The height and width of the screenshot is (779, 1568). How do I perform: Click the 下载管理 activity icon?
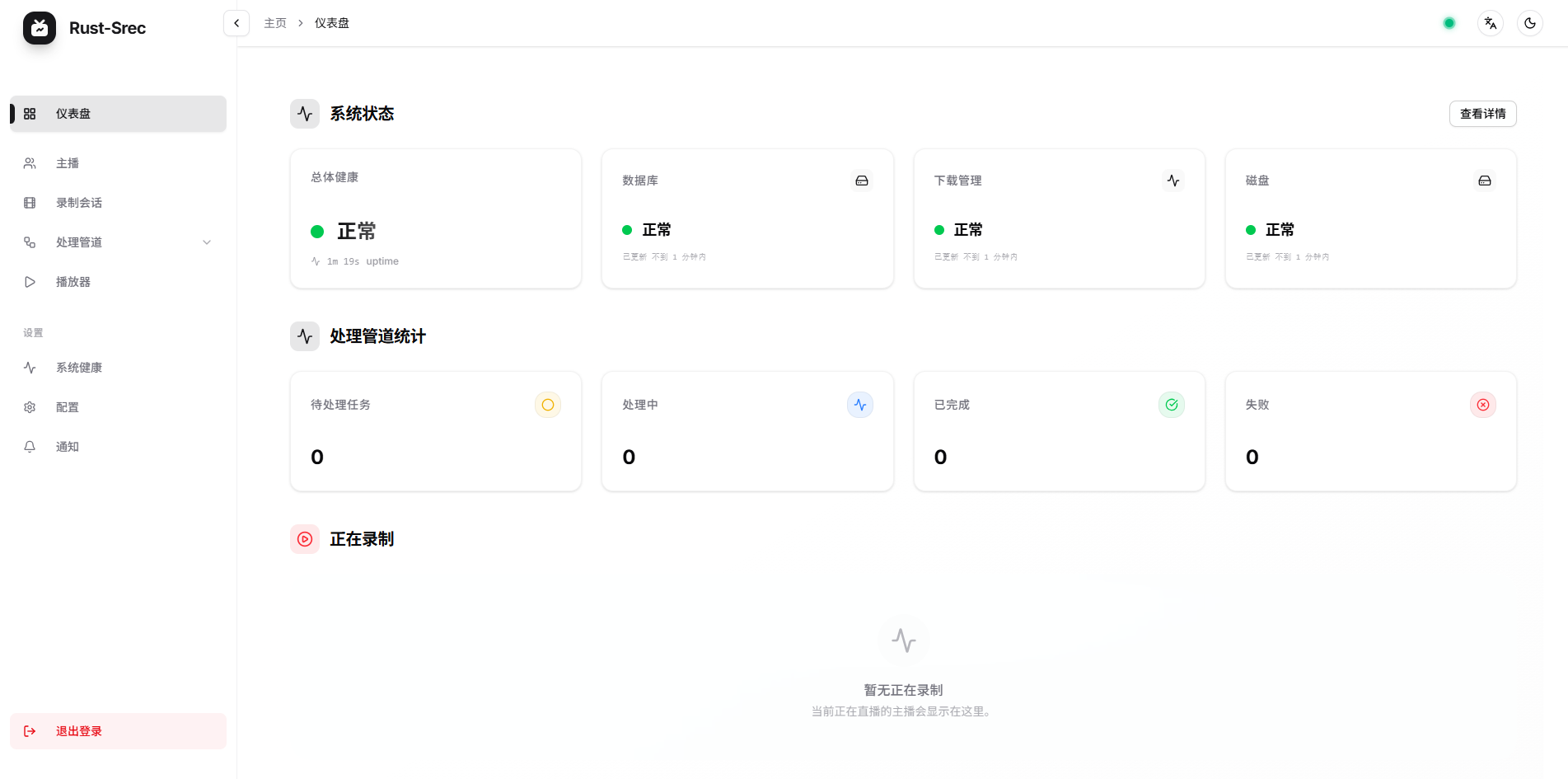click(x=1173, y=181)
